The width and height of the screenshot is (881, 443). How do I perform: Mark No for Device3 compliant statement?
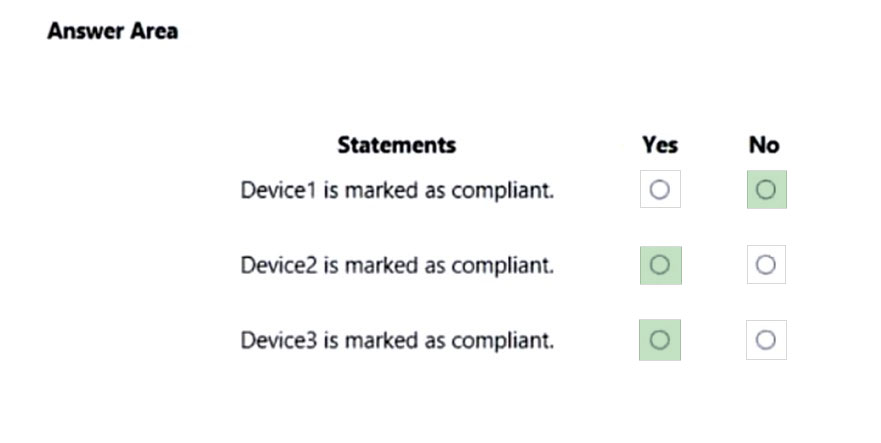[766, 340]
